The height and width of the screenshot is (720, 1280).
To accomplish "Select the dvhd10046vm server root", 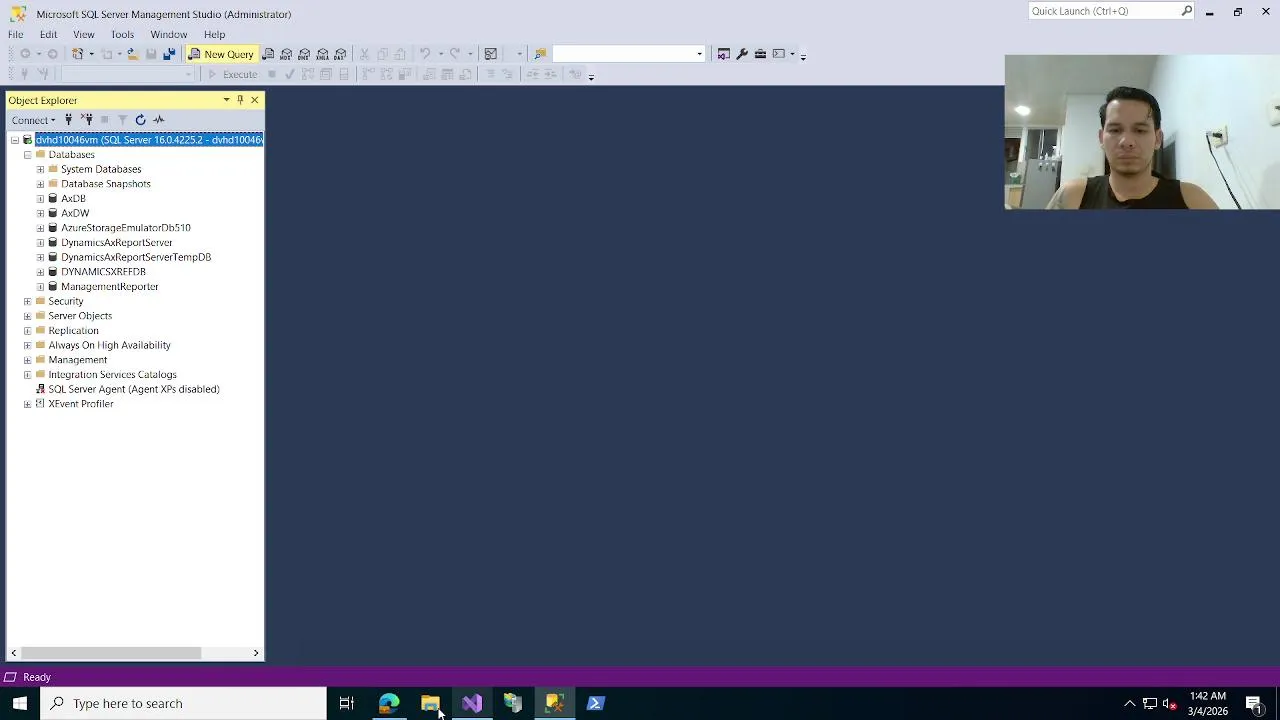I will [149, 140].
